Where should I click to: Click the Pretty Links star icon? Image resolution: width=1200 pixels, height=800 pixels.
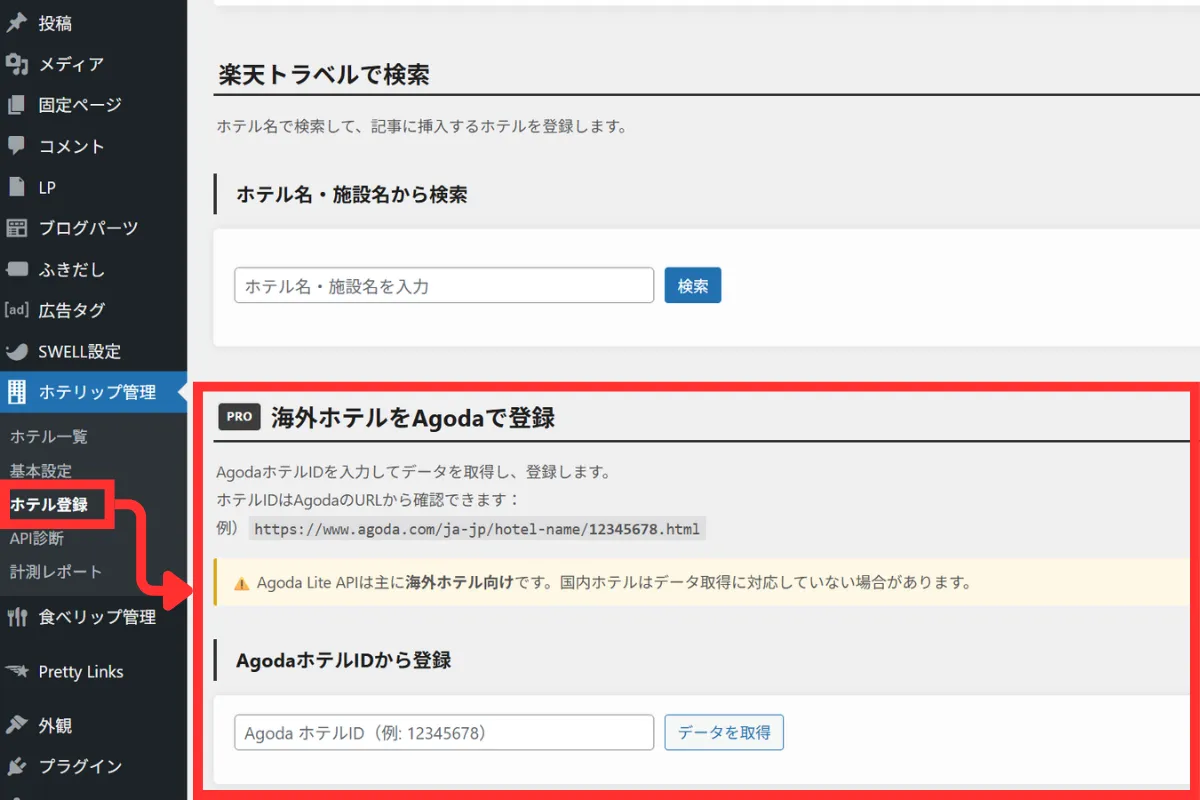click(16, 672)
